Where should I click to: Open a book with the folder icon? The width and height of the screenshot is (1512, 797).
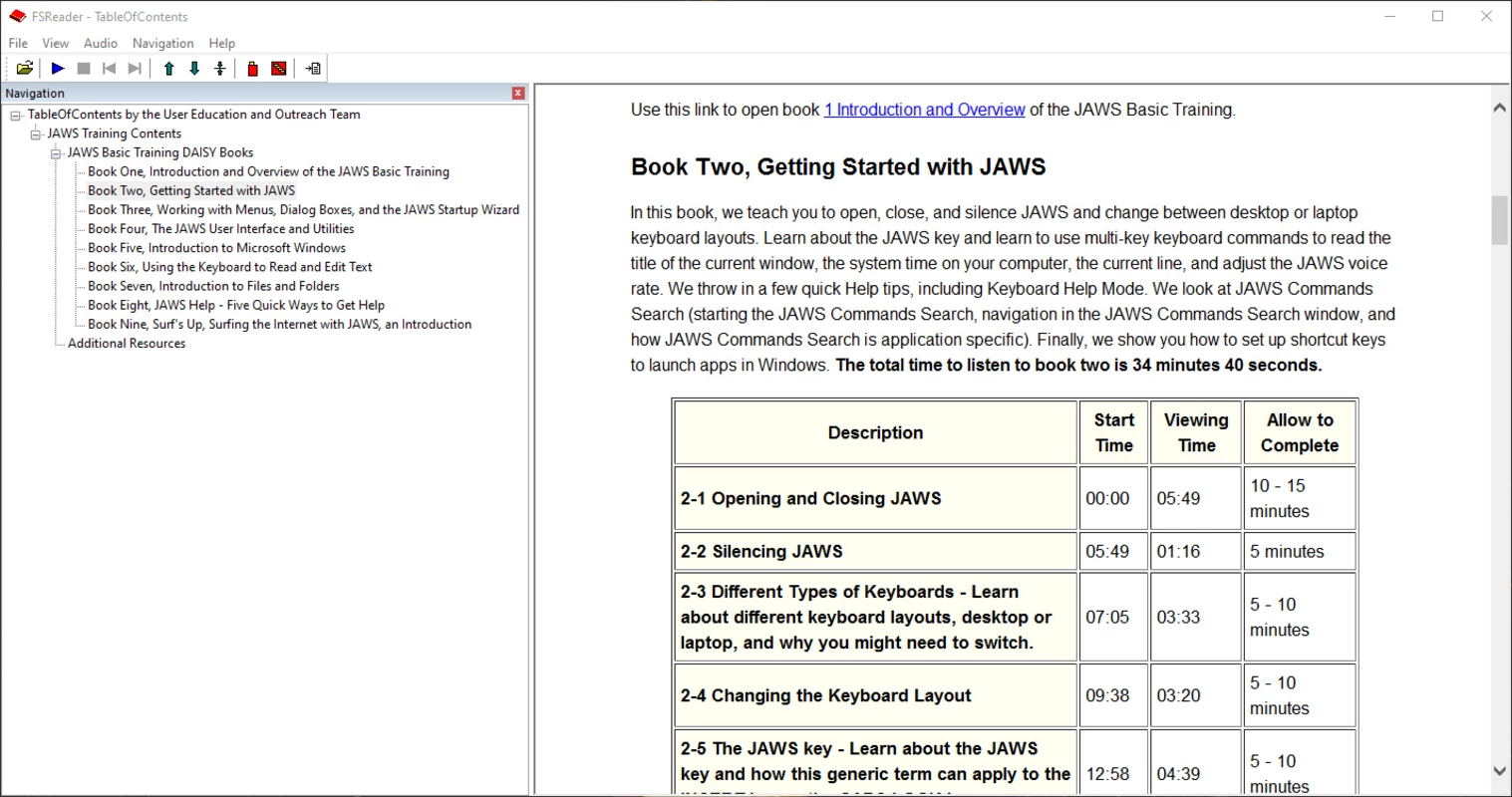click(x=25, y=68)
